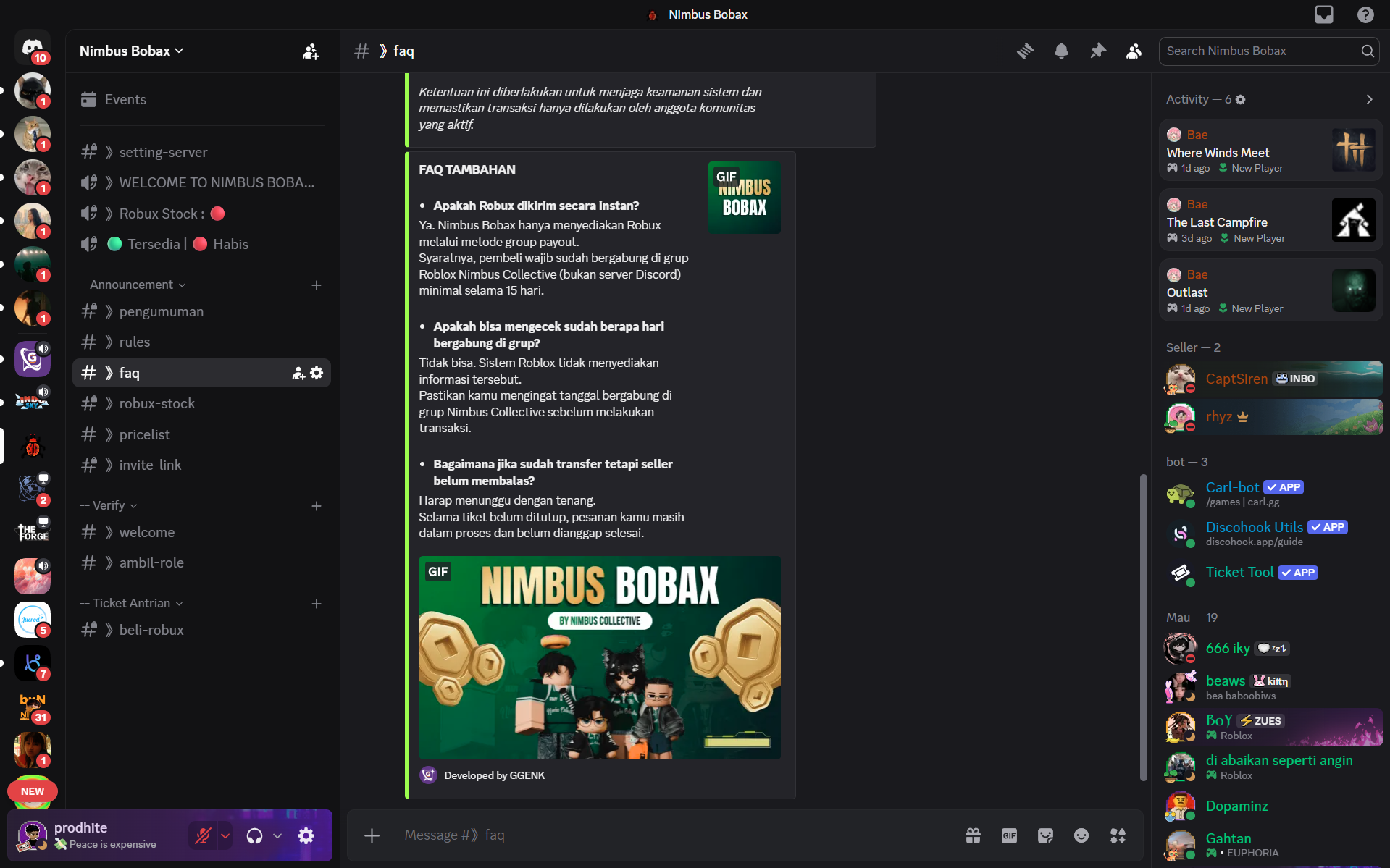Screen dimensions: 1390x868
Task: Open Ticket Tool bot profile
Action: pyautogui.click(x=1271, y=573)
